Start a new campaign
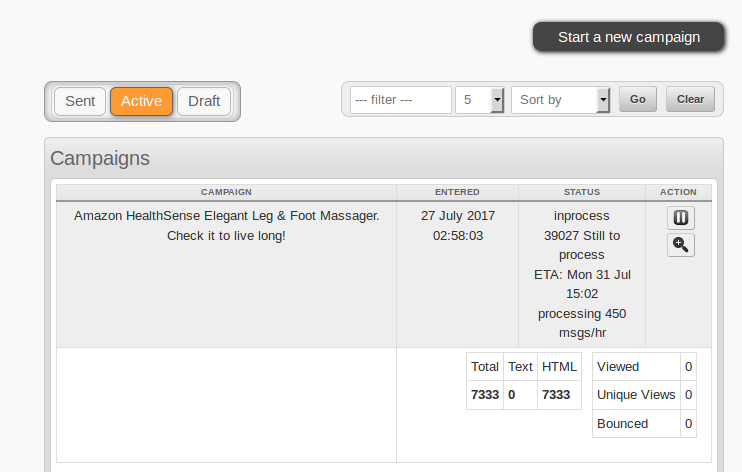The image size is (742, 472). pos(628,37)
